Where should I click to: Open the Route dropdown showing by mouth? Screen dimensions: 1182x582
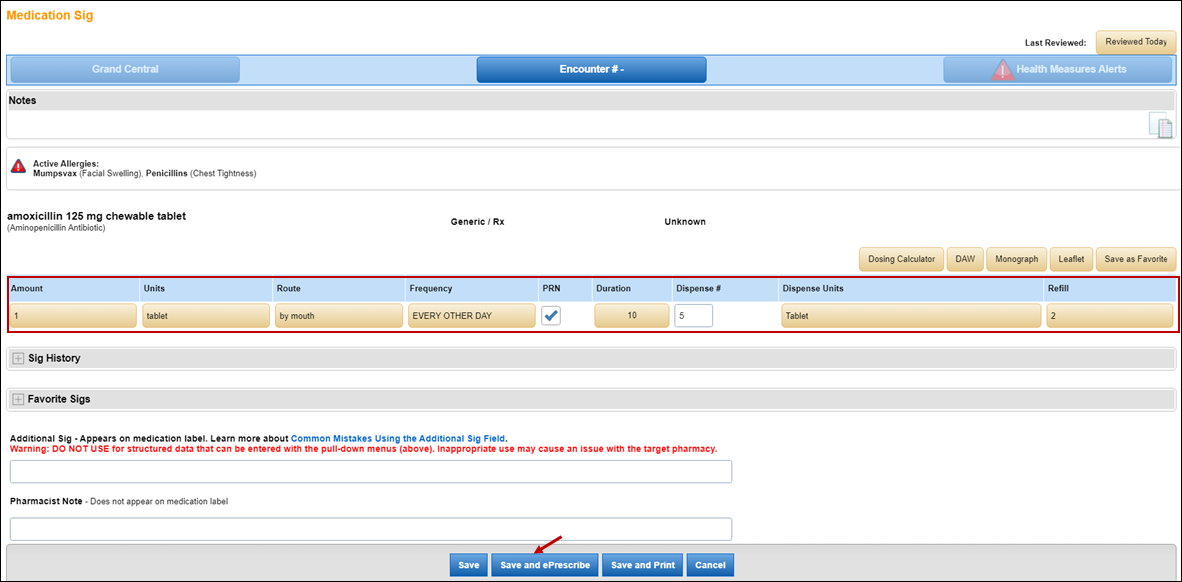tap(337, 316)
